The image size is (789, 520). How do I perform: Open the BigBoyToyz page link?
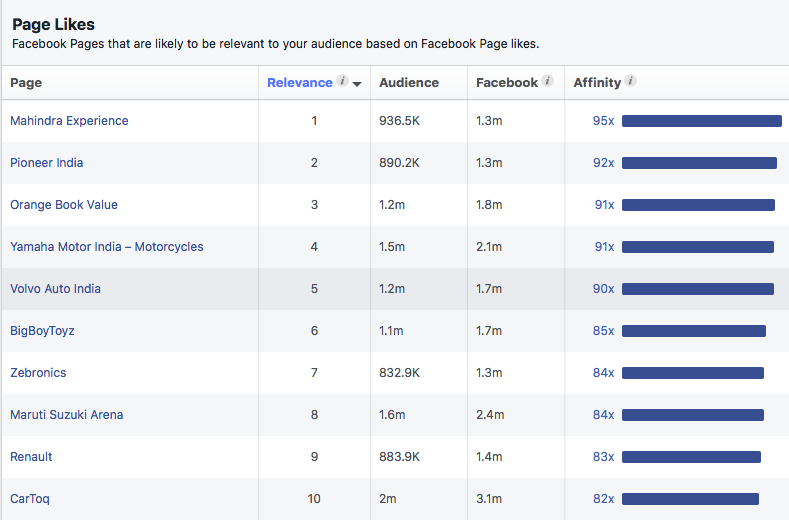point(42,331)
